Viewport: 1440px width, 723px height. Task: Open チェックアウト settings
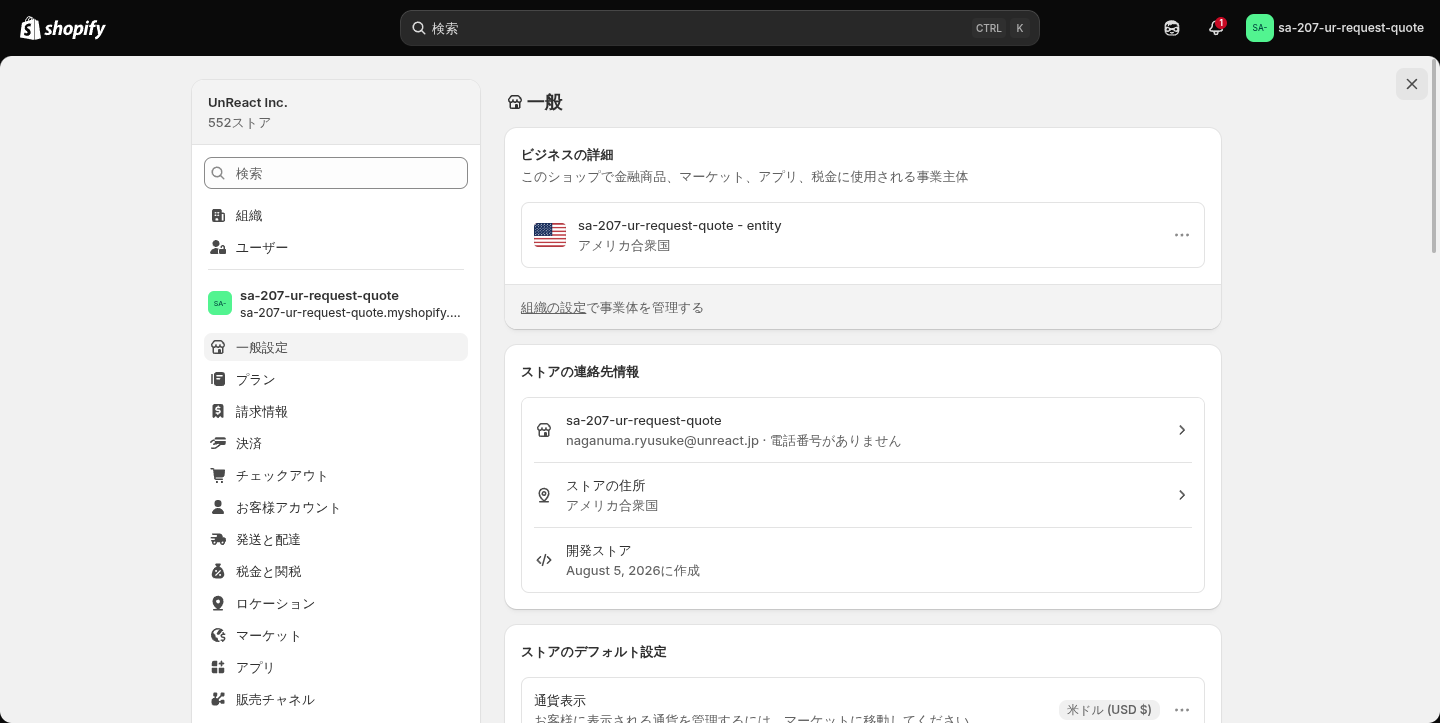(336, 475)
